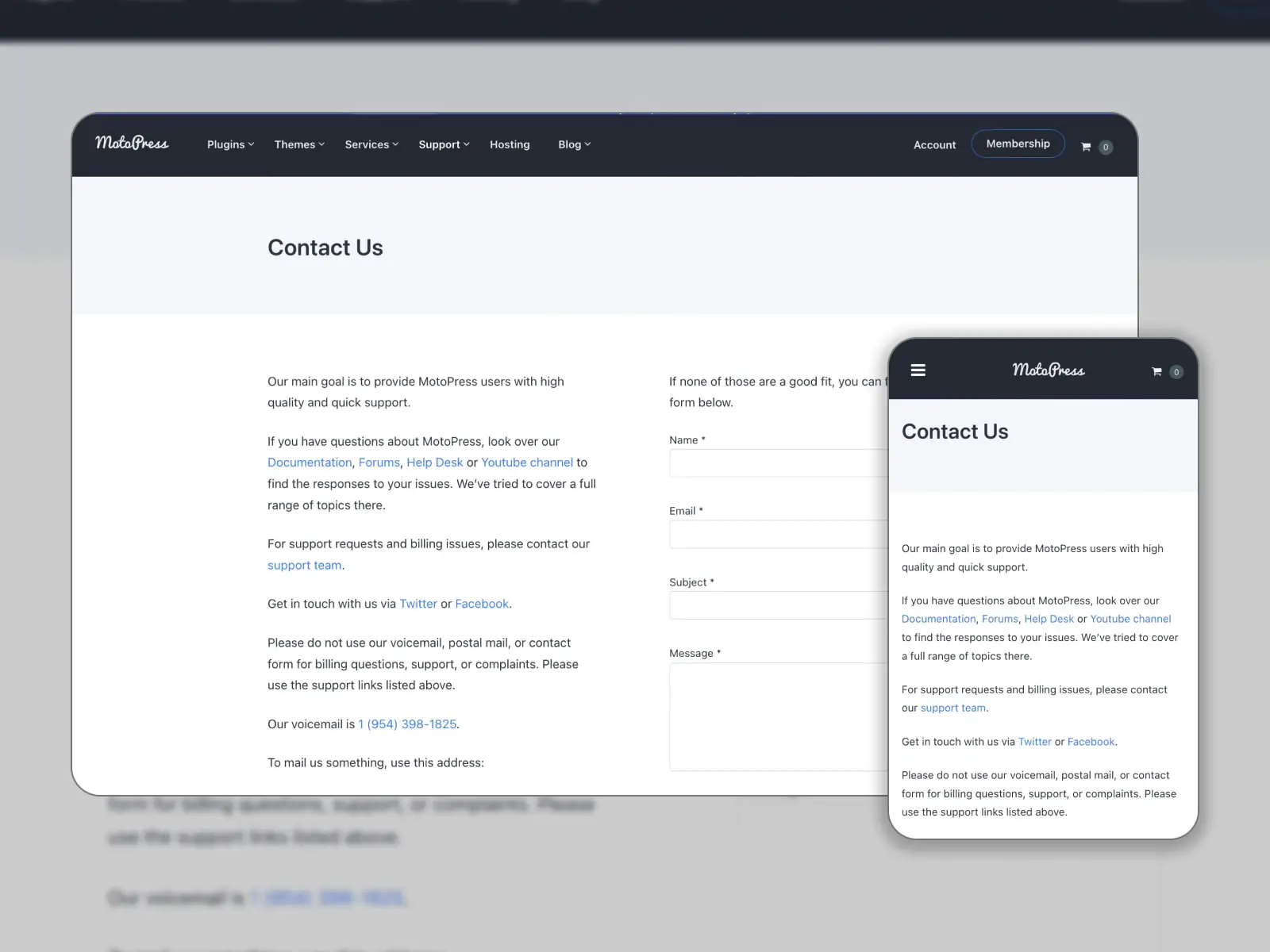The image size is (1270, 952).
Task: Click 'To mail us something, use this address:' text
Action: pyautogui.click(x=375, y=763)
